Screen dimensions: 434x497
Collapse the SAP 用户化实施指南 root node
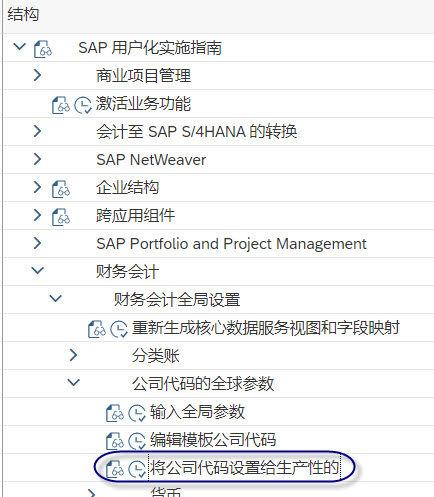(19, 46)
